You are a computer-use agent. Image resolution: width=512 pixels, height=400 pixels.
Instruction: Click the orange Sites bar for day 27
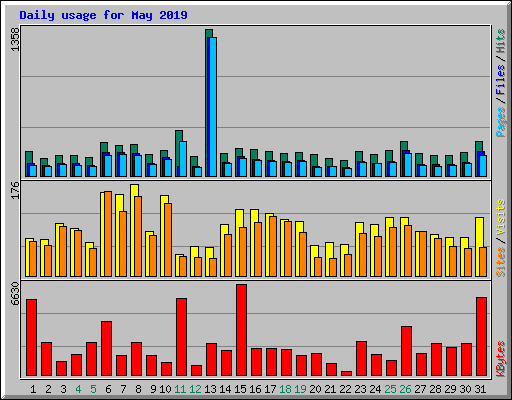pos(423,254)
